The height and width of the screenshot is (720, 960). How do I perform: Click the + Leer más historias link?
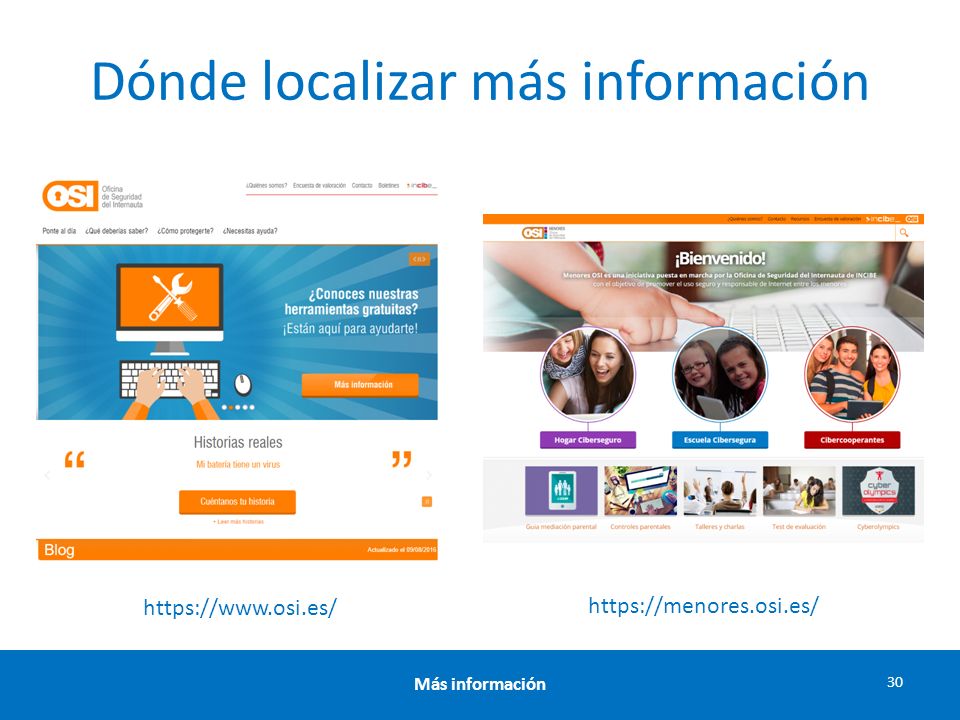tap(238, 522)
